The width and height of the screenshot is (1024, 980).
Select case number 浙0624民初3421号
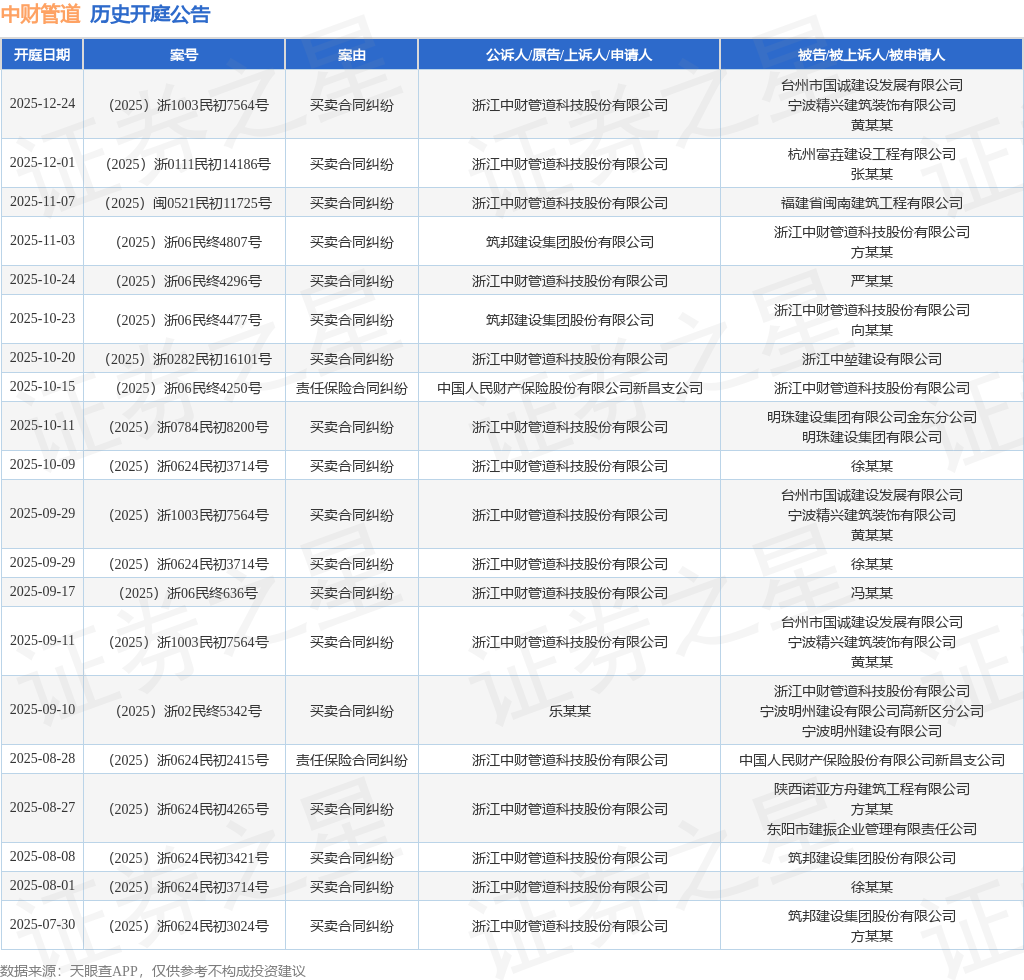click(189, 858)
